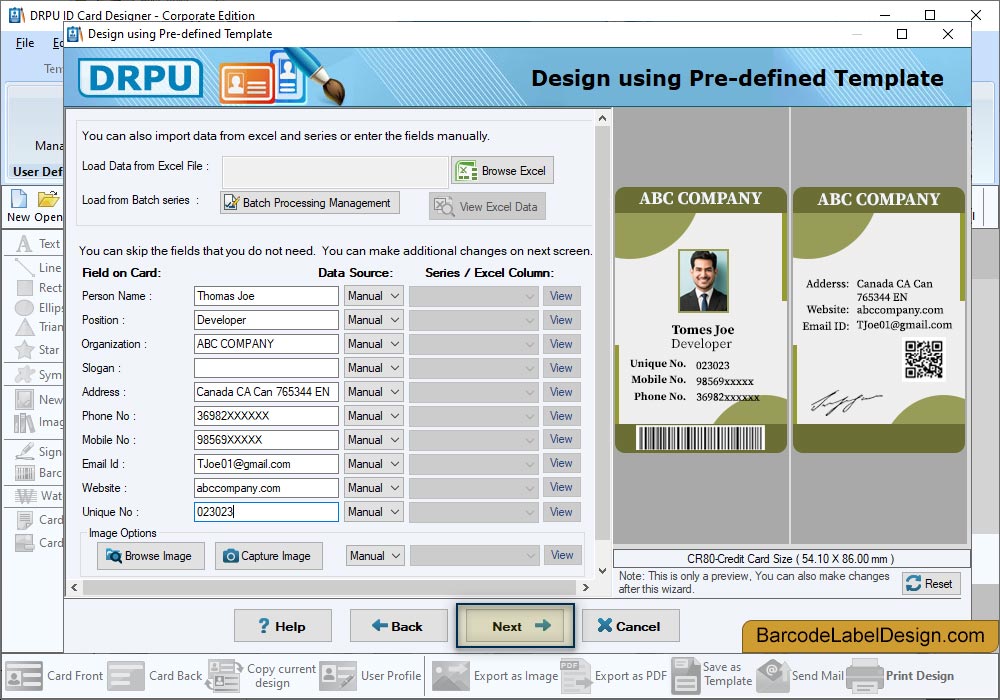Image resolution: width=1000 pixels, height=700 pixels.
Task: Select the Triangle tool in sidebar
Action: click(38, 327)
